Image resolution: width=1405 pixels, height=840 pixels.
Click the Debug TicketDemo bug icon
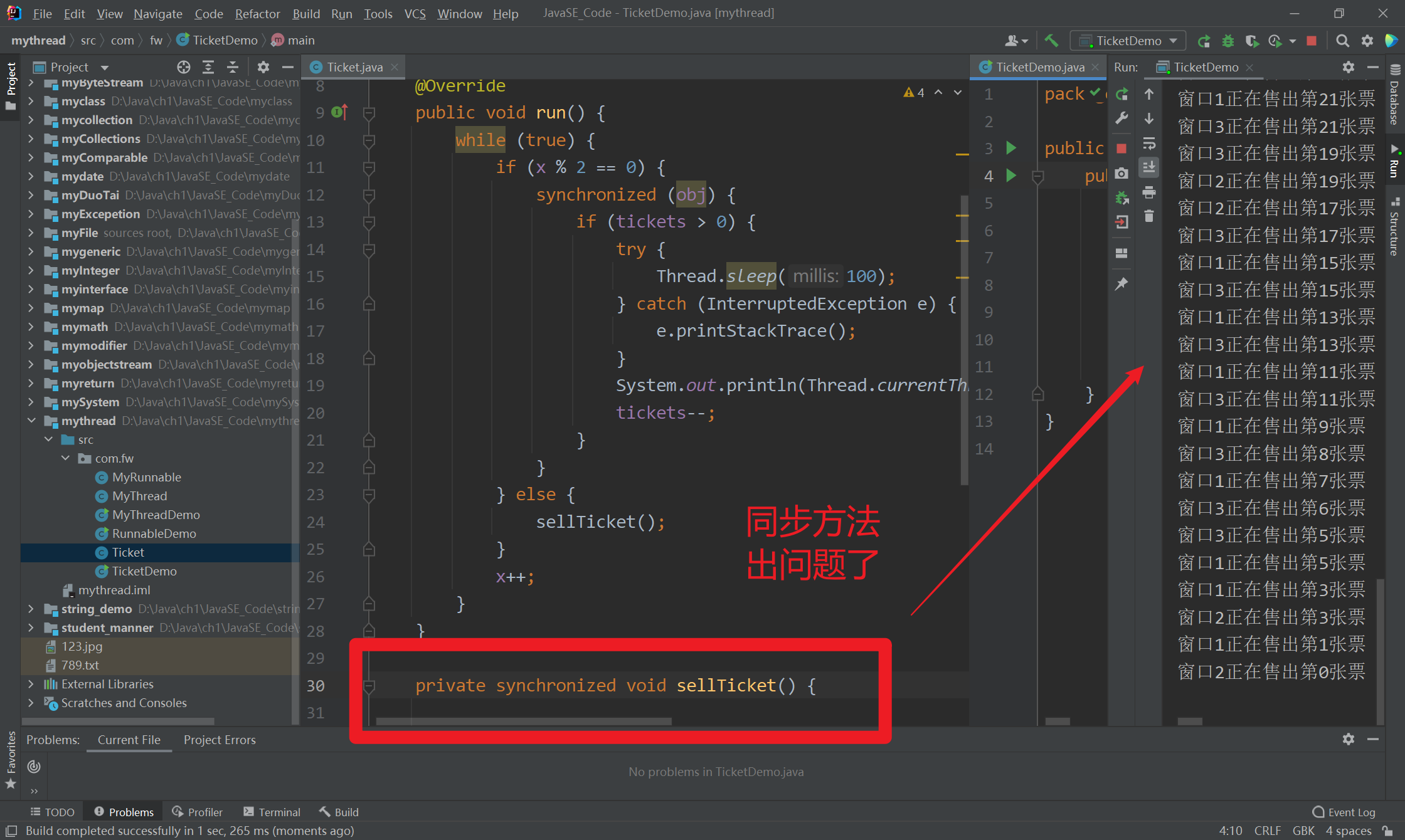1227,41
